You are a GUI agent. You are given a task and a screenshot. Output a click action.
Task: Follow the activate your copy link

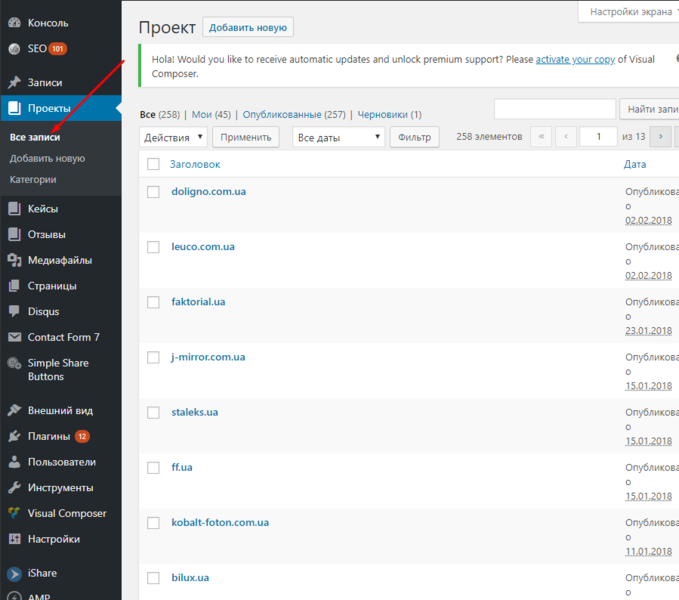point(575,59)
